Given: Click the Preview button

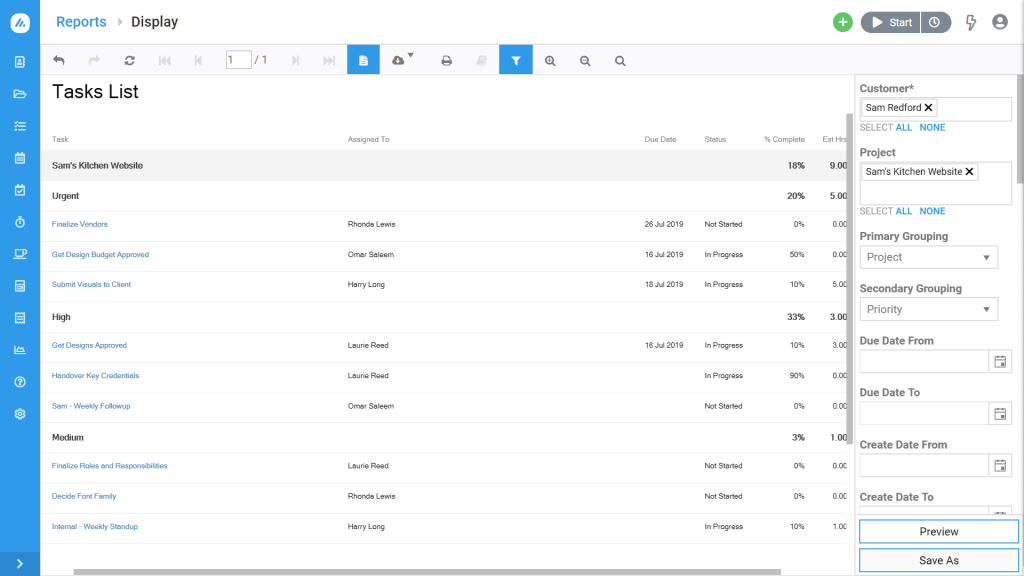Looking at the screenshot, I should pyautogui.click(x=938, y=532).
